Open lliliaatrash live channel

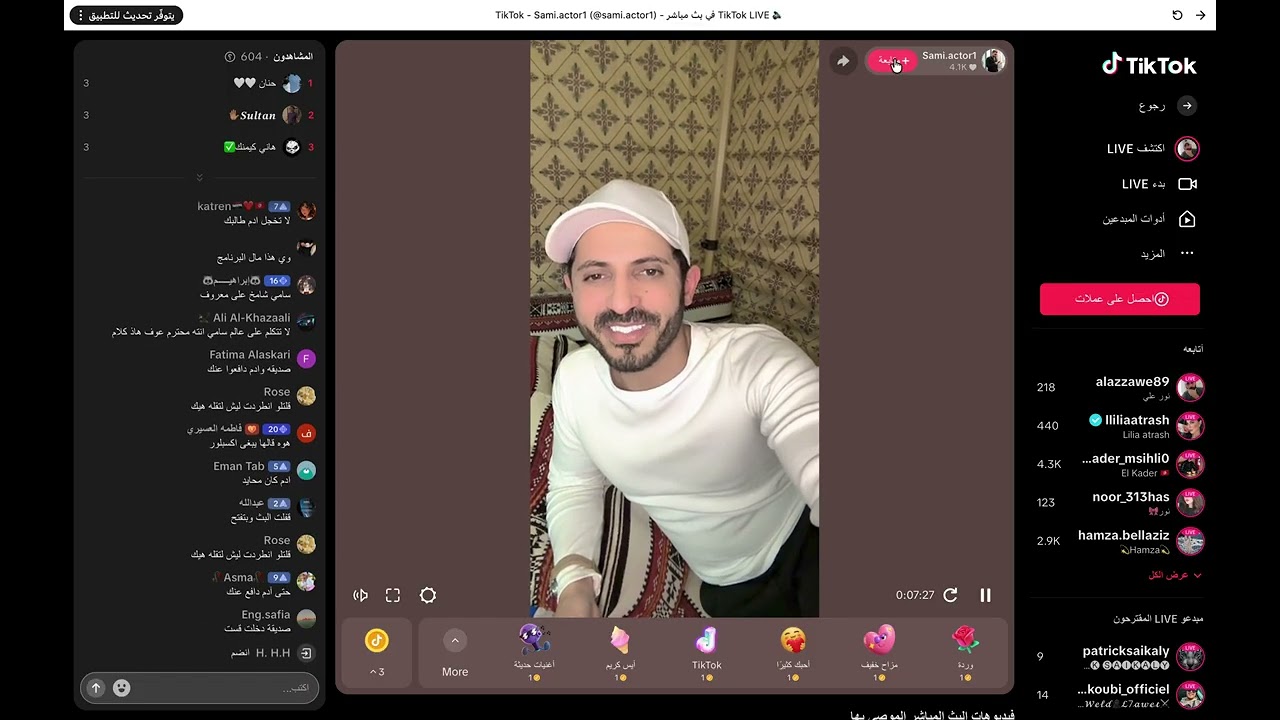coord(1120,426)
